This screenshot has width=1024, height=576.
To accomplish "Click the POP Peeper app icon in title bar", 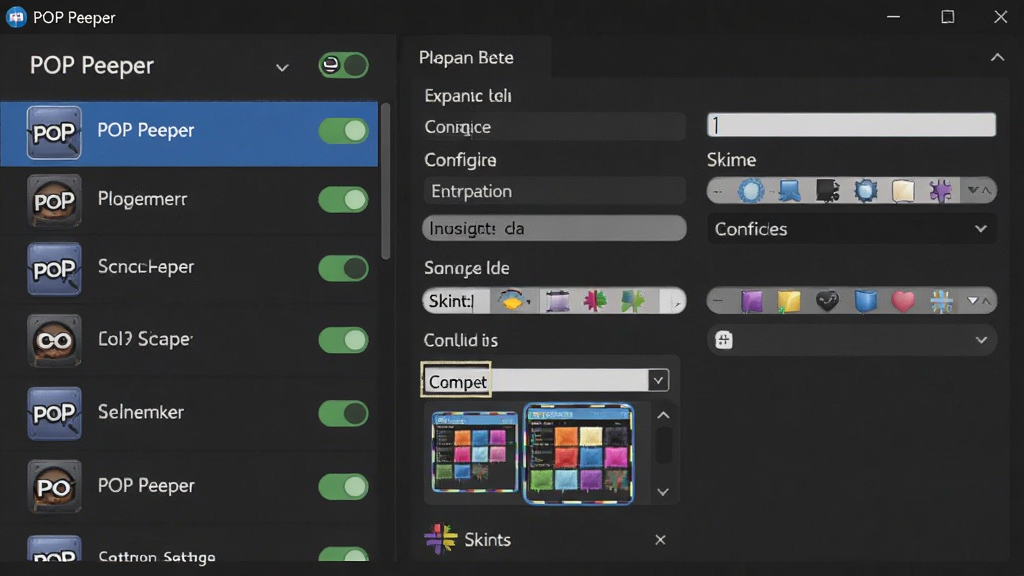I will [x=16, y=17].
